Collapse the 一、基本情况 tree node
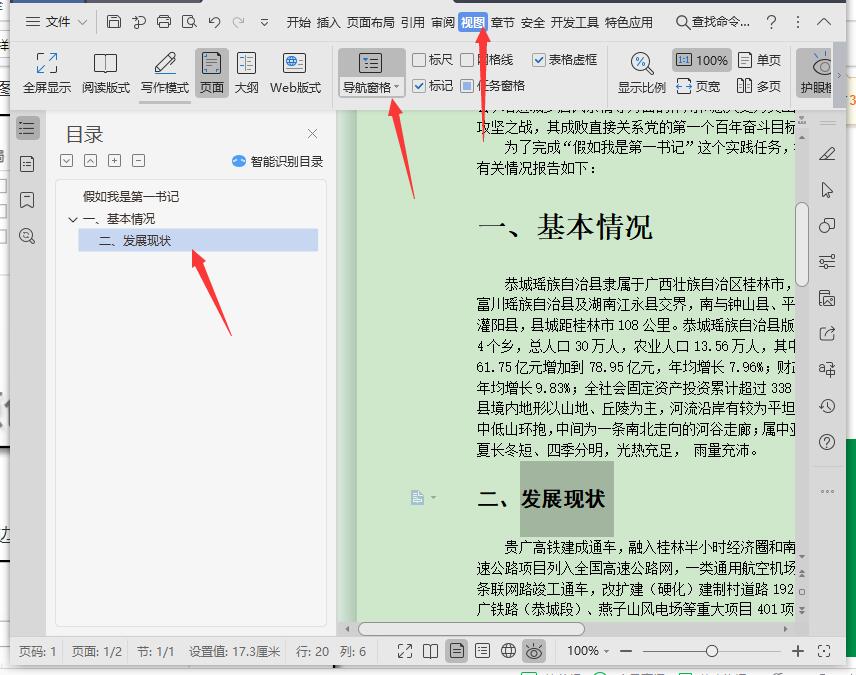Viewport: 856px width, 675px height. [x=73, y=220]
